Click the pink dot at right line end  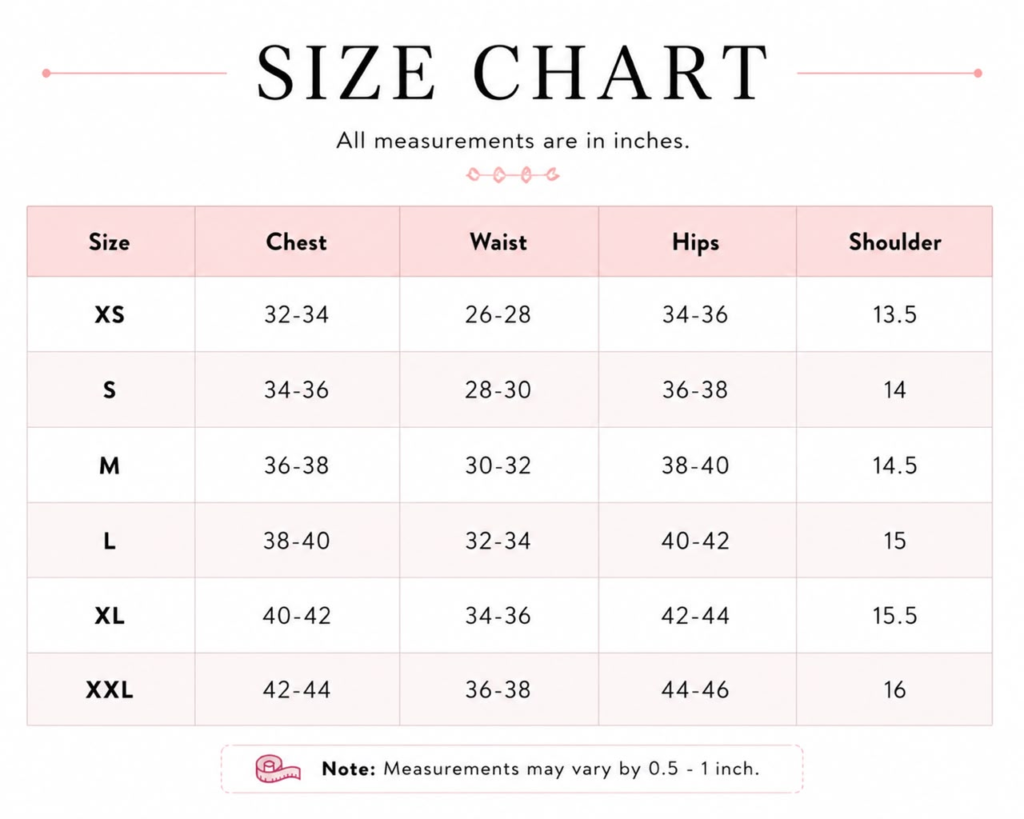point(978,73)
